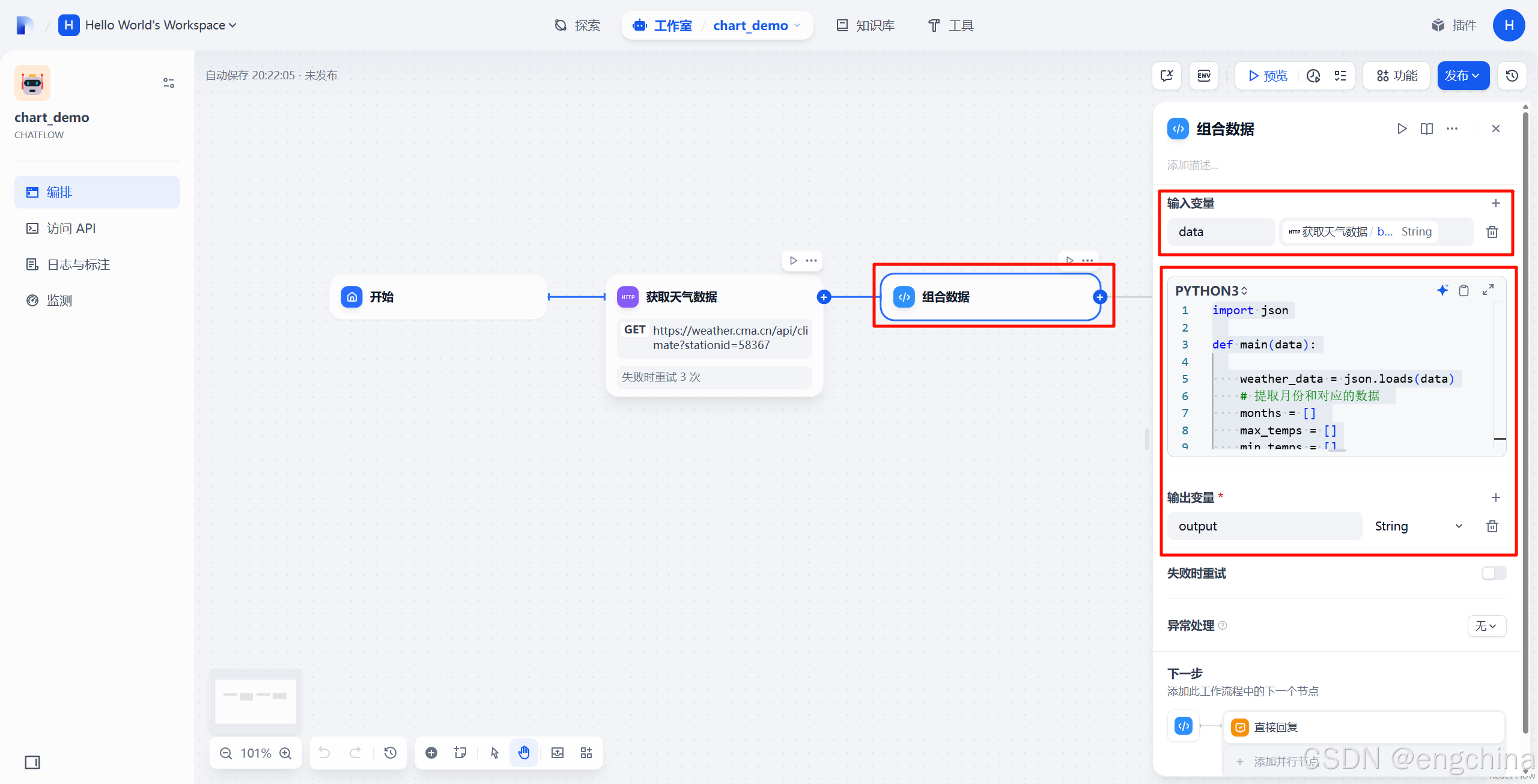Image resolution: width=1538 pixels, height=784 pixels.
Task: Click the output variable name field
Action: point(1264,526)
